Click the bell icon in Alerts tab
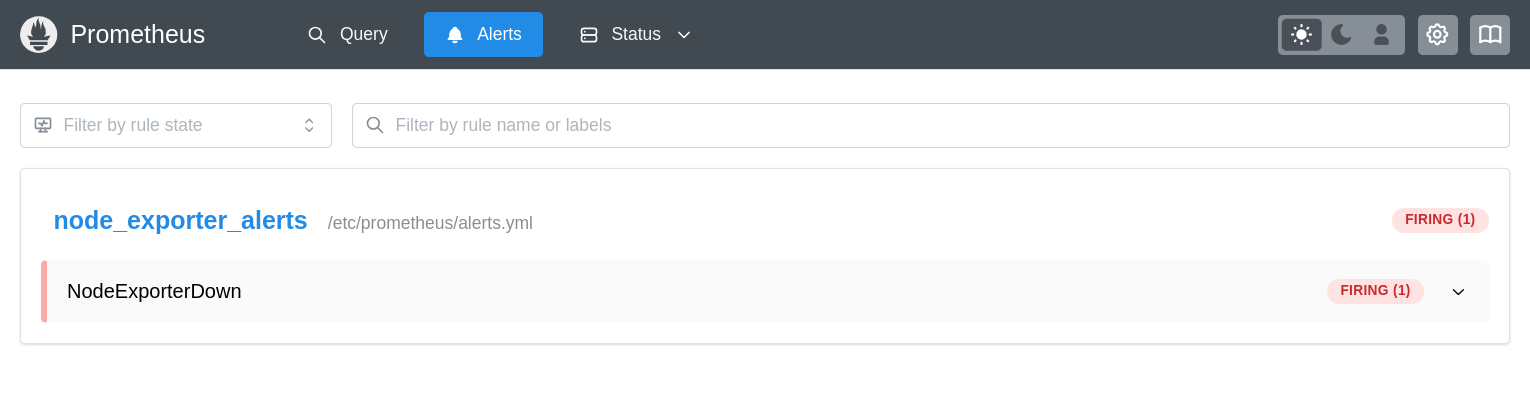The height and width of the screenshot is (393, 1530). pos(455,34)
